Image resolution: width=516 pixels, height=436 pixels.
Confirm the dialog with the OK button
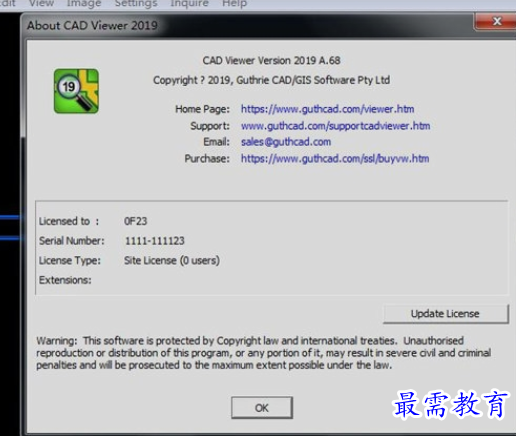[262, 408]
